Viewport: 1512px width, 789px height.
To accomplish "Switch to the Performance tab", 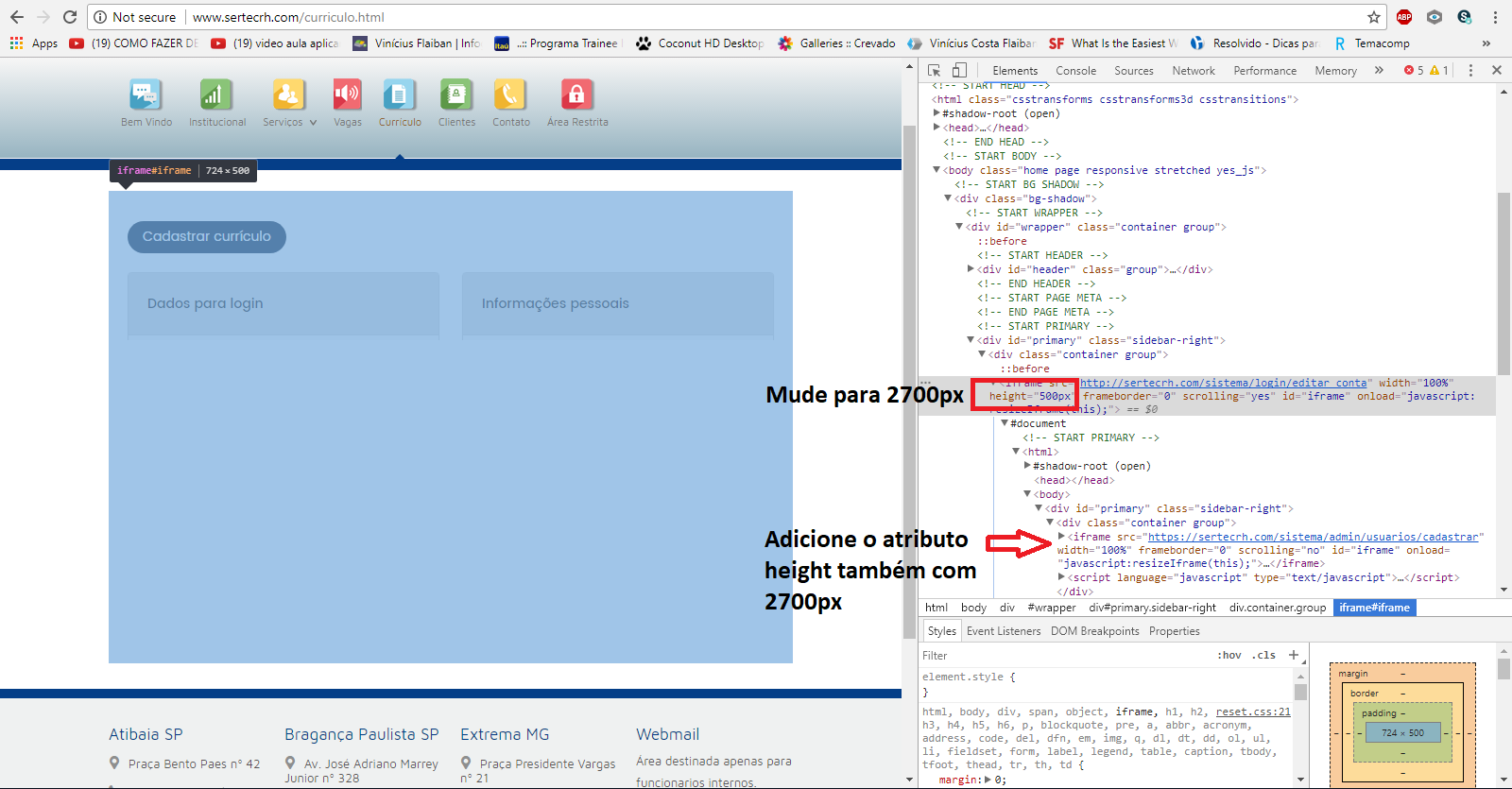I will pyautogui.click(x=1264, y=71).
